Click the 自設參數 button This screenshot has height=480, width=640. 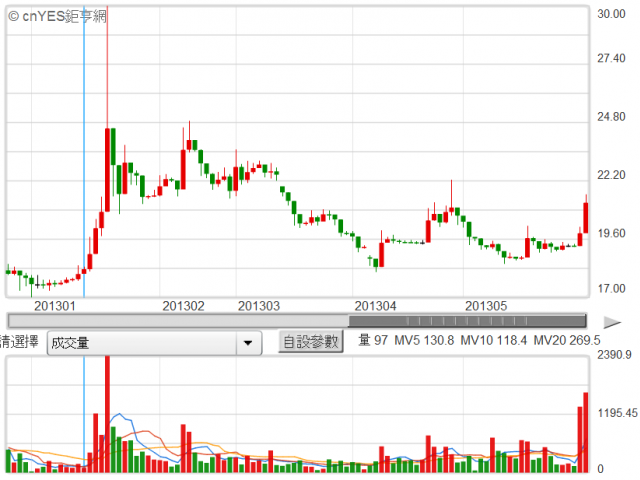coord(311,342)
